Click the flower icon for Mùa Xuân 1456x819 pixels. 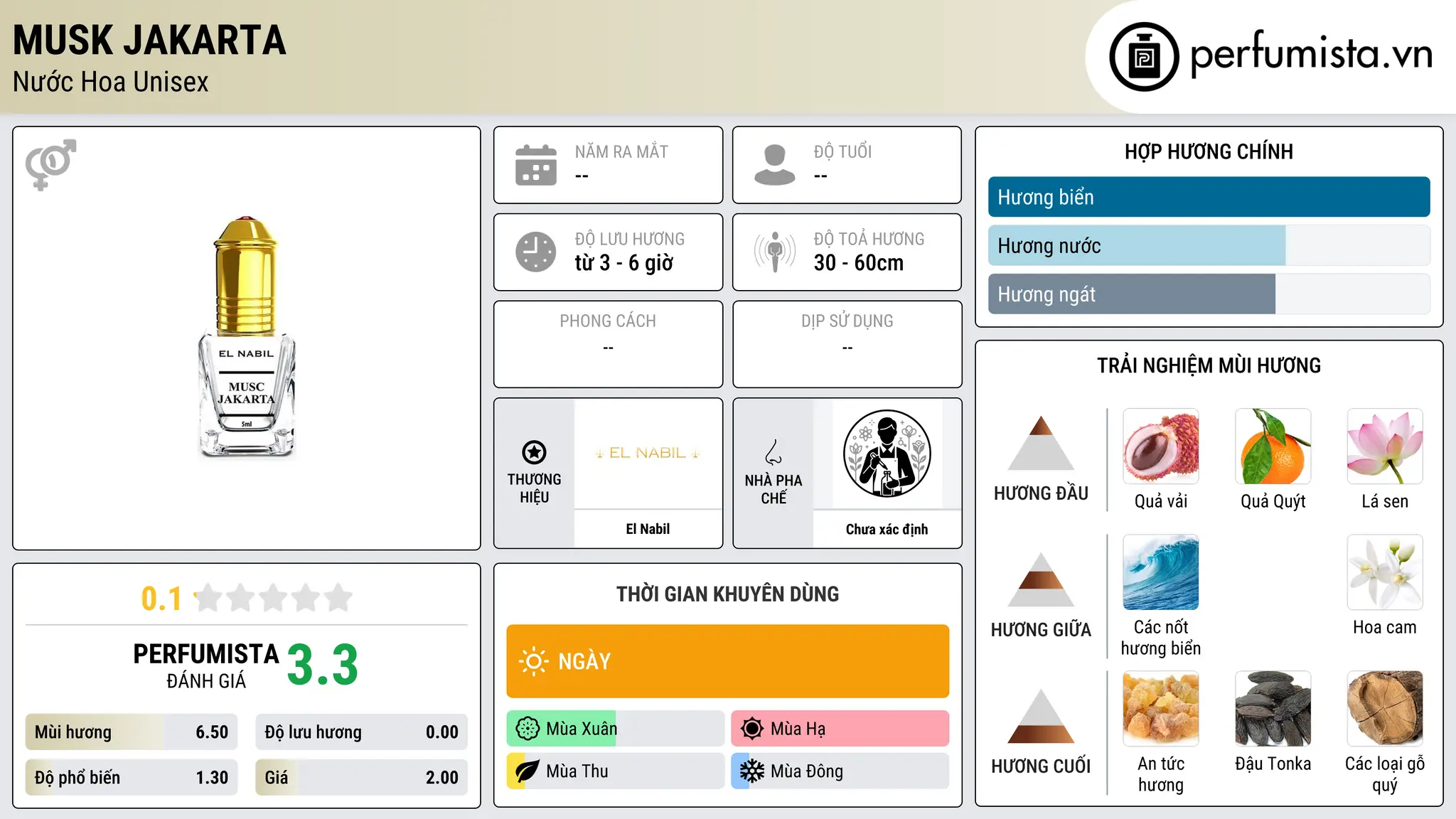coord(528,729)
